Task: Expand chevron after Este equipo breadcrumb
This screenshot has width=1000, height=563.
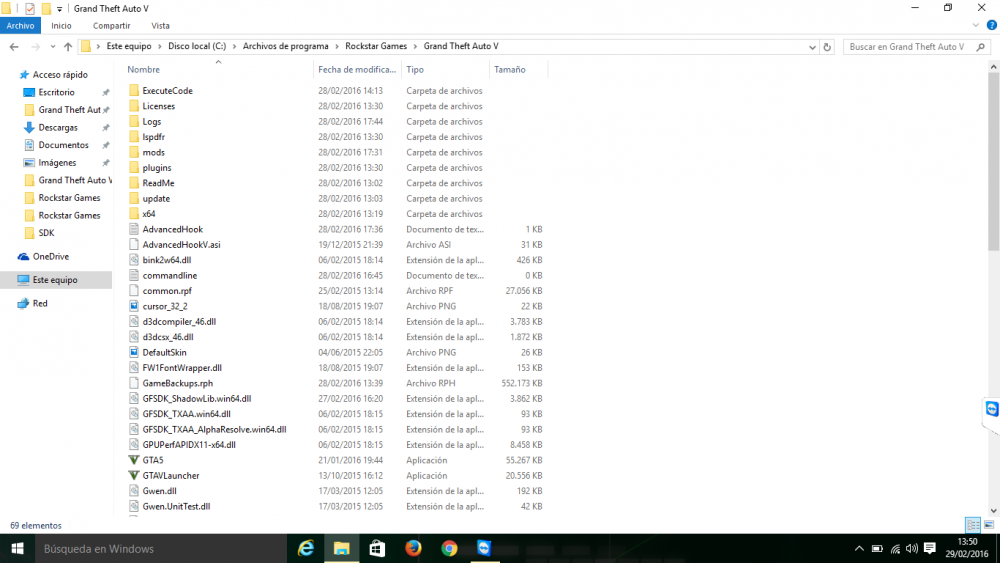Action: coord(160,47)
